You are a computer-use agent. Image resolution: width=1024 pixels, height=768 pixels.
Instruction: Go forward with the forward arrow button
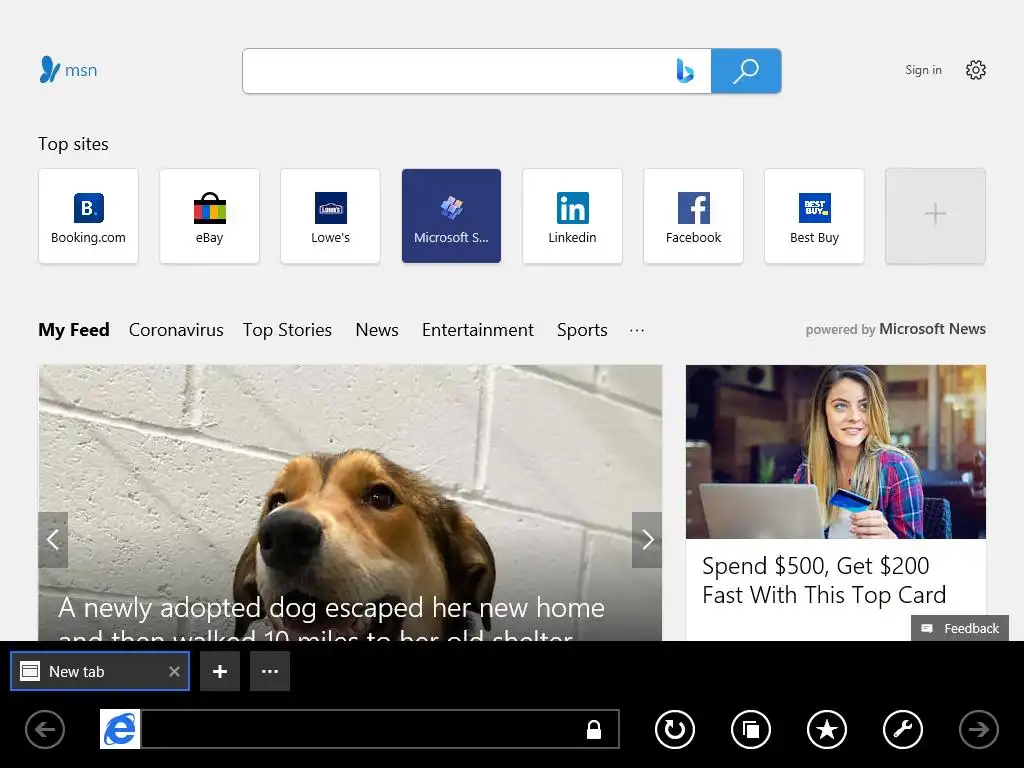click(x=979, y=729)
